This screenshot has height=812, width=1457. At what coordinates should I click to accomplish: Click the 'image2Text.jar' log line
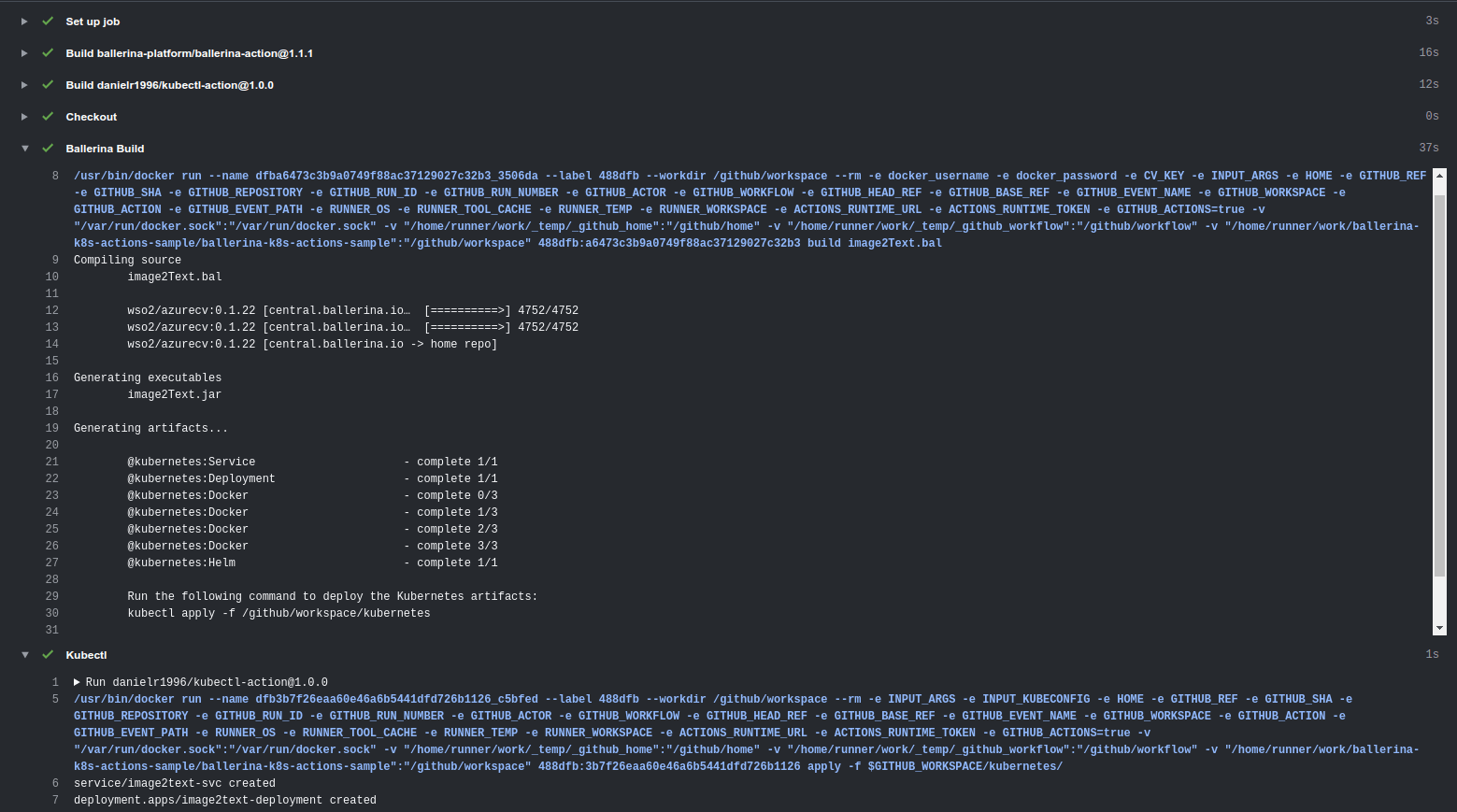point(175,394)
